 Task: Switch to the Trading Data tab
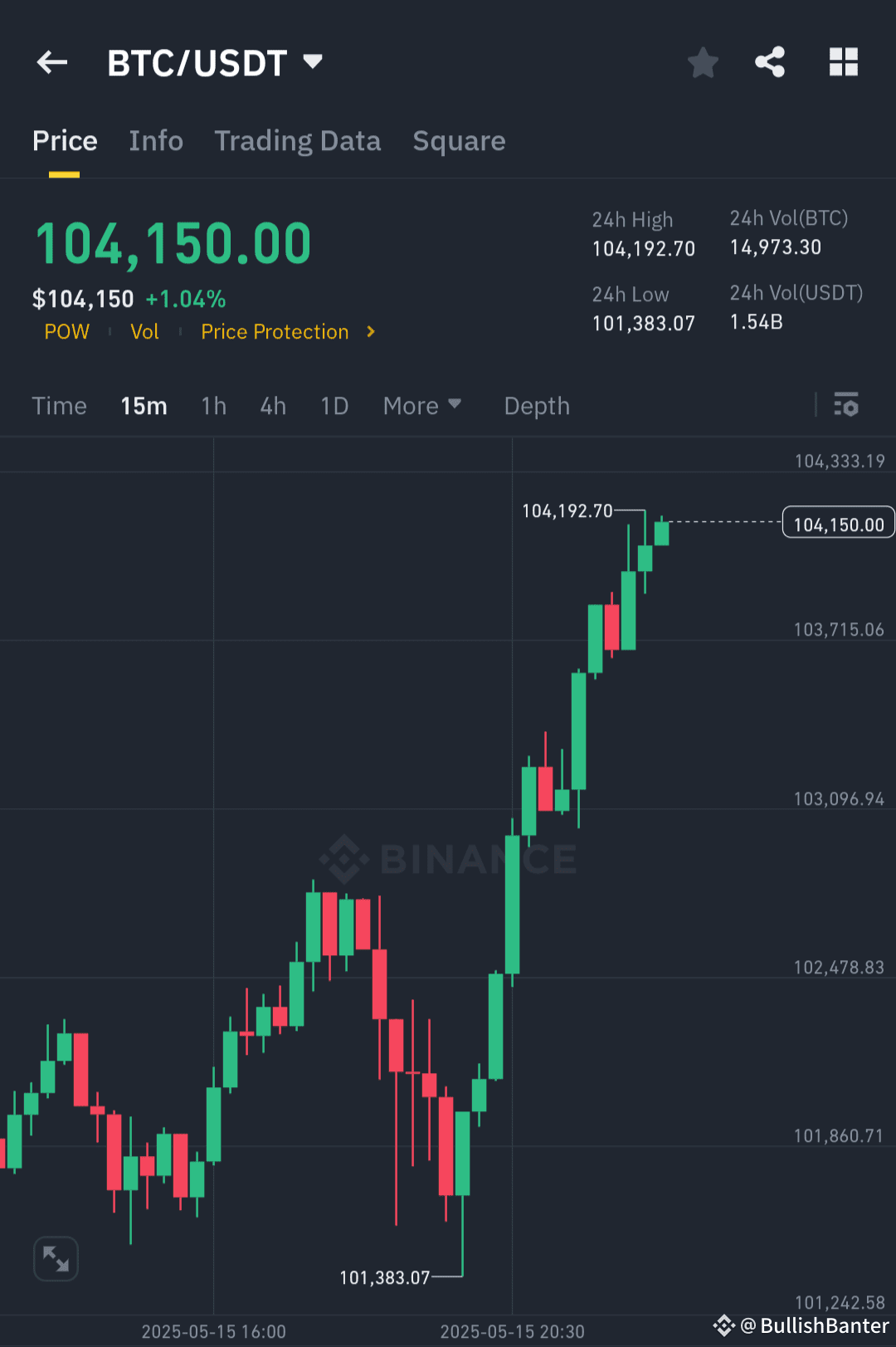pyautogui.click(x=297, y=141)
